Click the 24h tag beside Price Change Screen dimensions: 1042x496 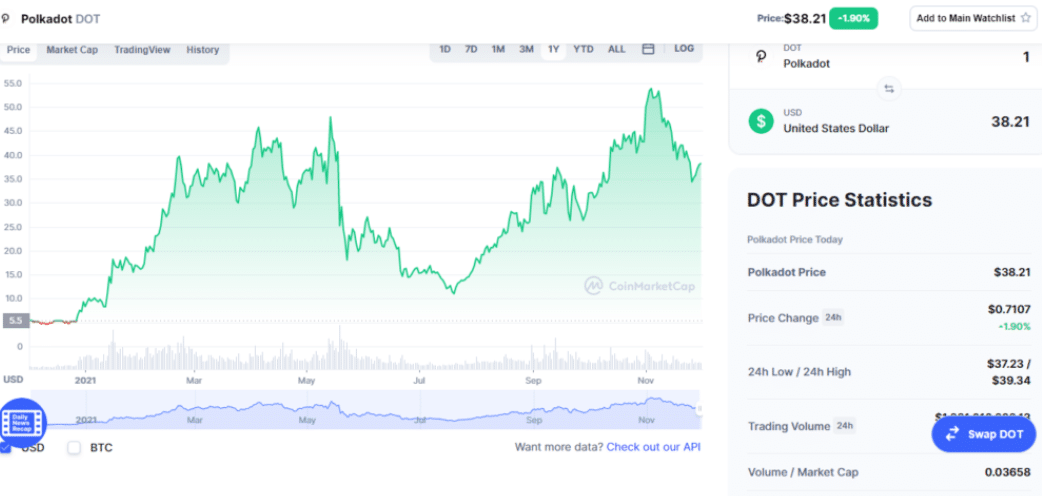click(833, 318)
